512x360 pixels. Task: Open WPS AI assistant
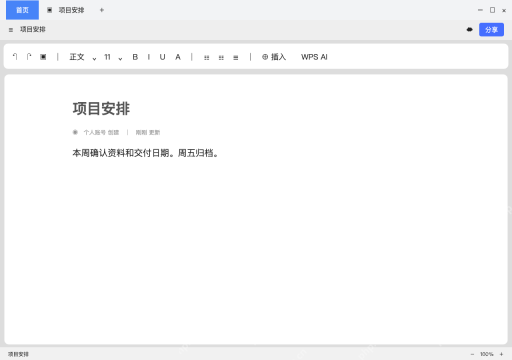pos(314,57)
